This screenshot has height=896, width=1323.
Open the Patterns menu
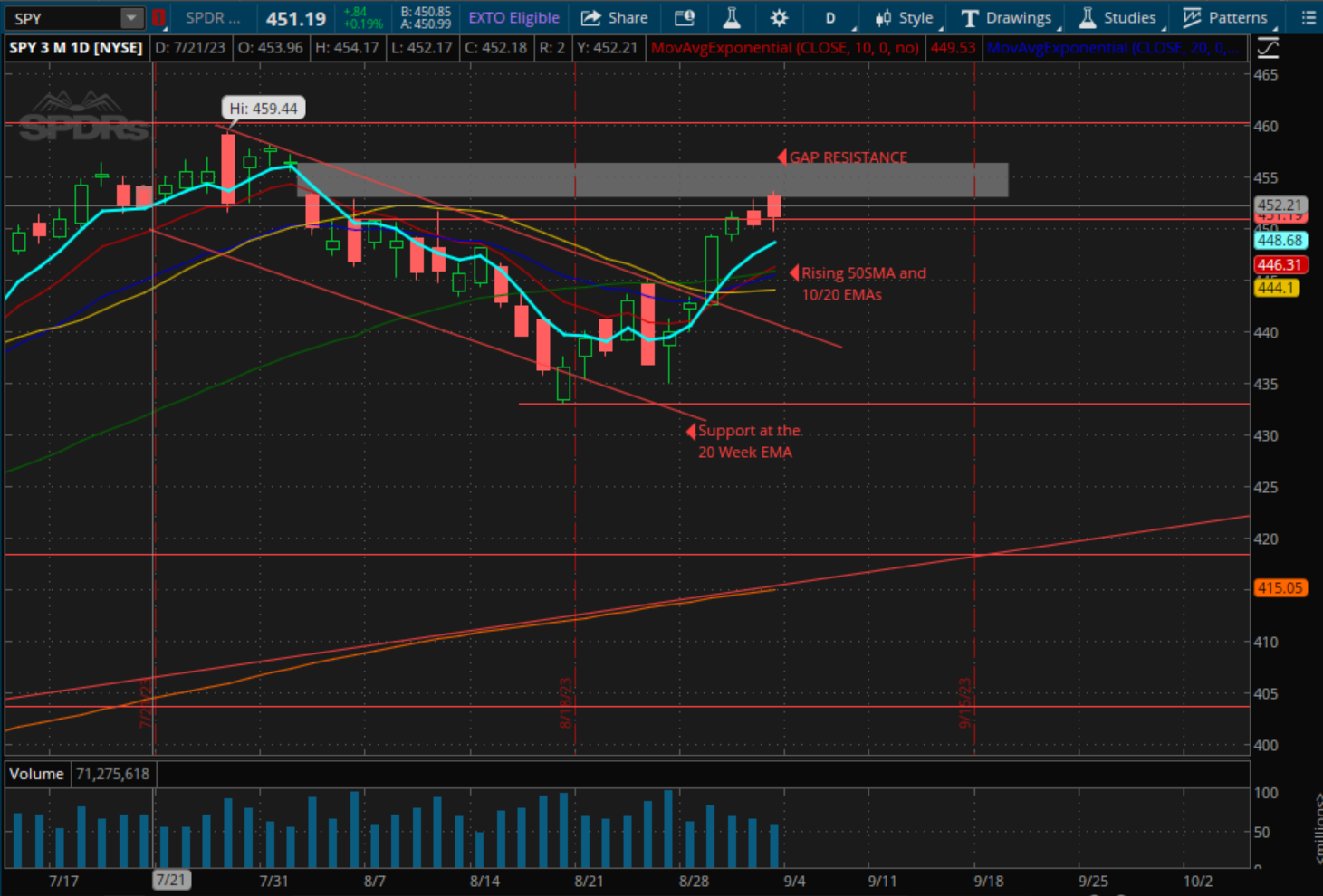pyautogui.click(x=1226, y=18)
